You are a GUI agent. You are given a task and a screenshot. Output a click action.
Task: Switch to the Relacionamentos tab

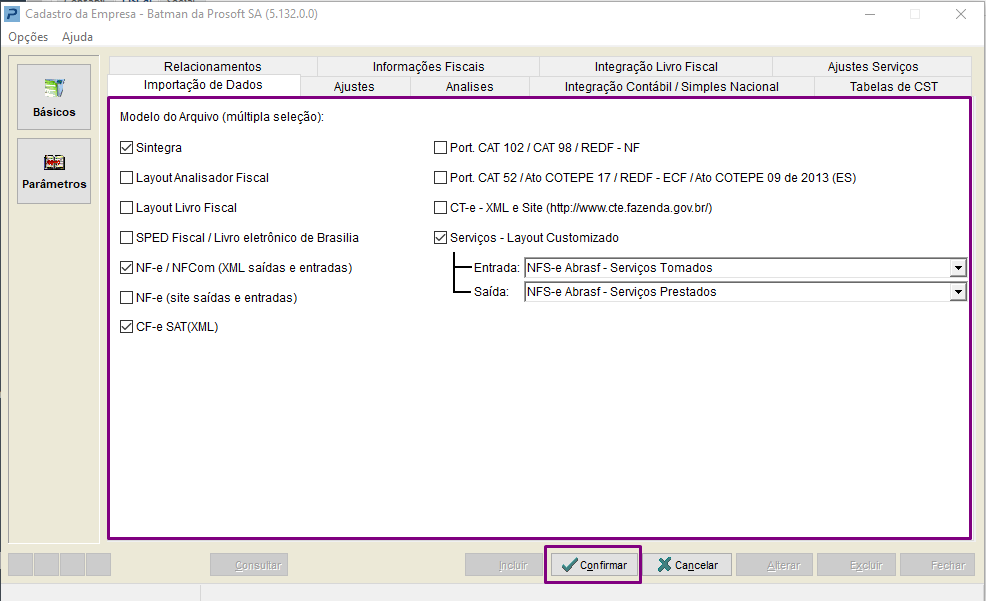coord(213,67)
